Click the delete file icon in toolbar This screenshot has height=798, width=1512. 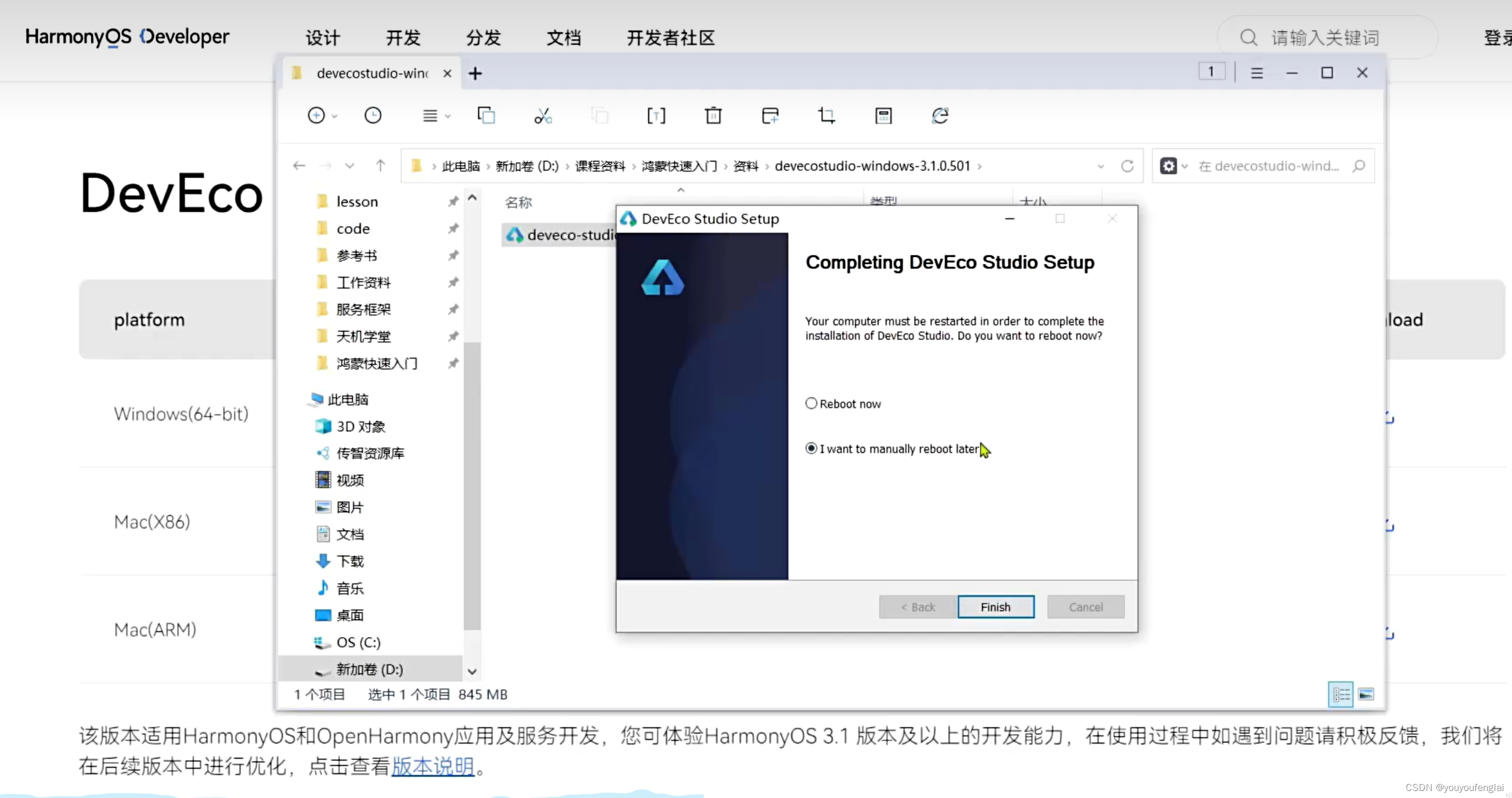coord(714,116)
